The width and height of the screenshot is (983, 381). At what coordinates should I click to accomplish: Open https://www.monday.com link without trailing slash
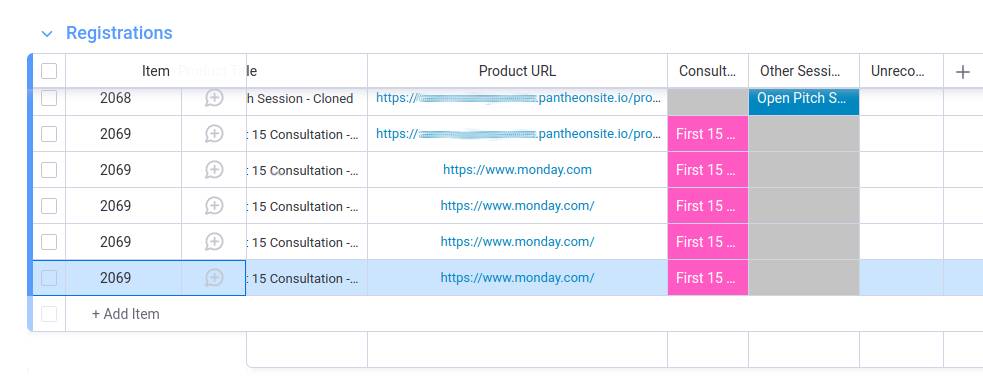click(x=517, y=170)
